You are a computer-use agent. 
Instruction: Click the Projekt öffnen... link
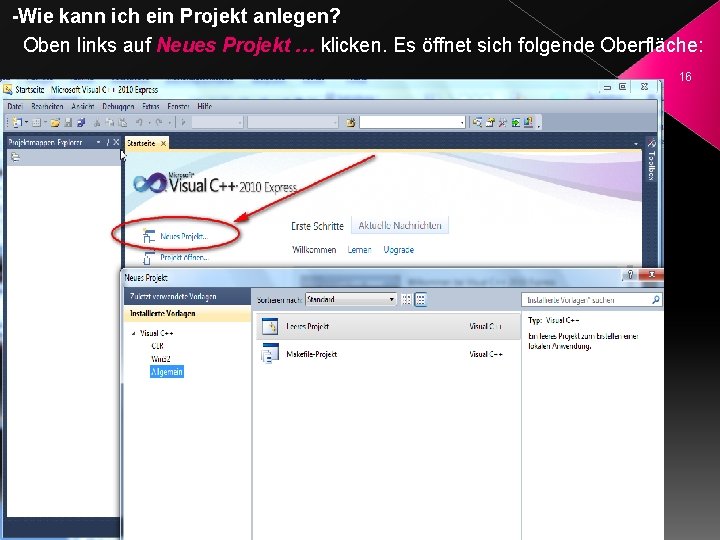pyautogui.click(x=184, y=258)
